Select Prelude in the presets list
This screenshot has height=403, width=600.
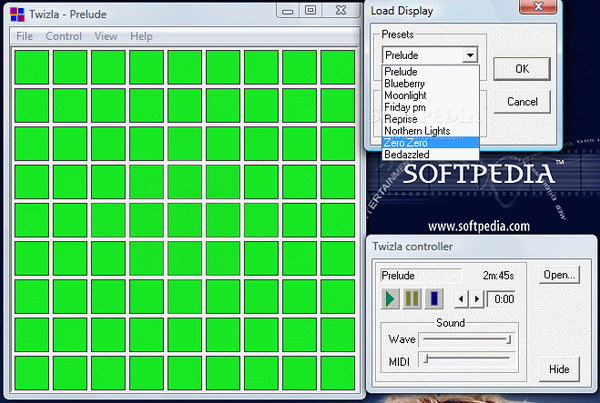click(430, 72)
